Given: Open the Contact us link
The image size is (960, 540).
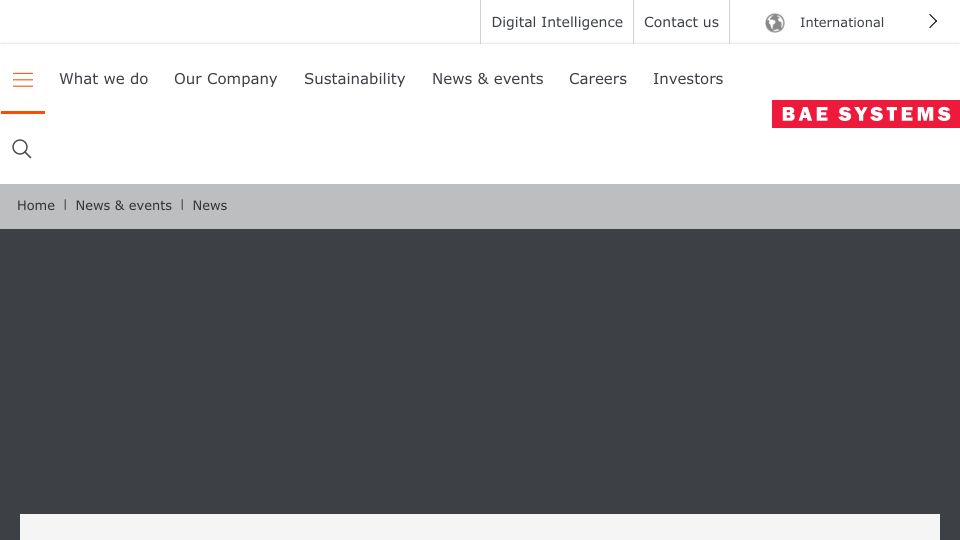Looking at the screenshot, I should pyautogui.click(x=681, y=22).
